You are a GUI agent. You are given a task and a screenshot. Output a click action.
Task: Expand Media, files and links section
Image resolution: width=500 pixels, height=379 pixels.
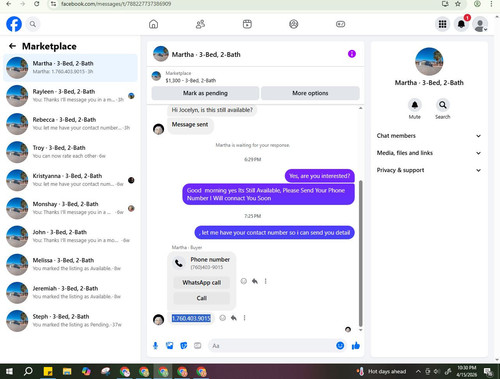429,153
